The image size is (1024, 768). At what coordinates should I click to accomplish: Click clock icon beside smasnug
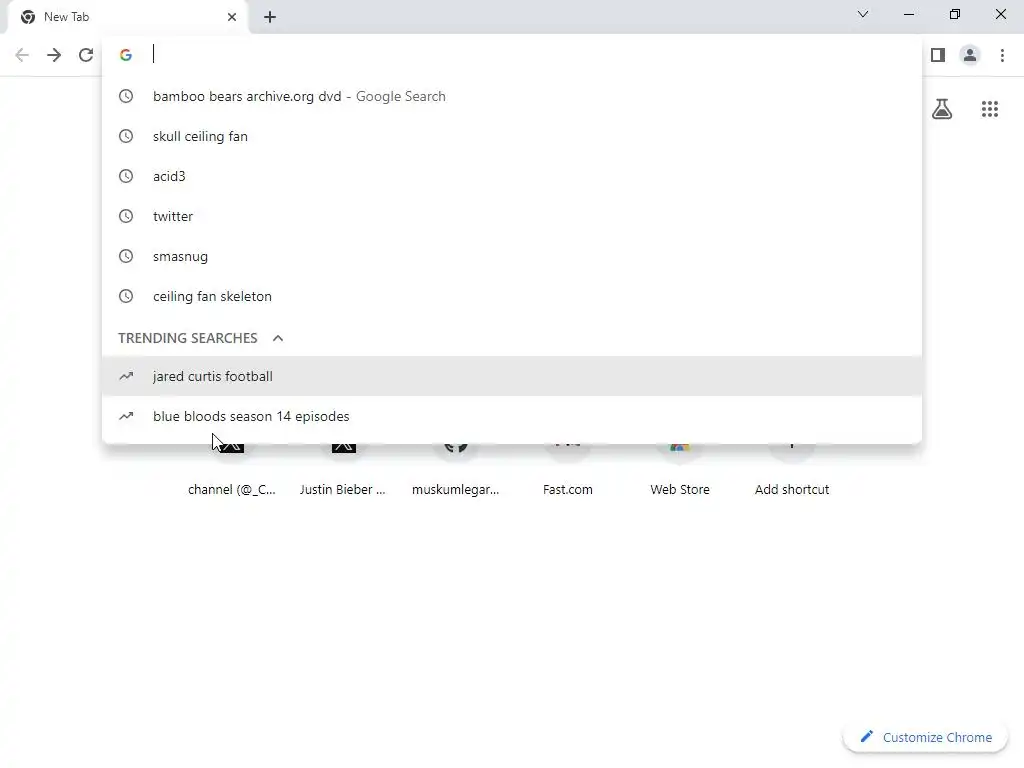coord(126,257)
